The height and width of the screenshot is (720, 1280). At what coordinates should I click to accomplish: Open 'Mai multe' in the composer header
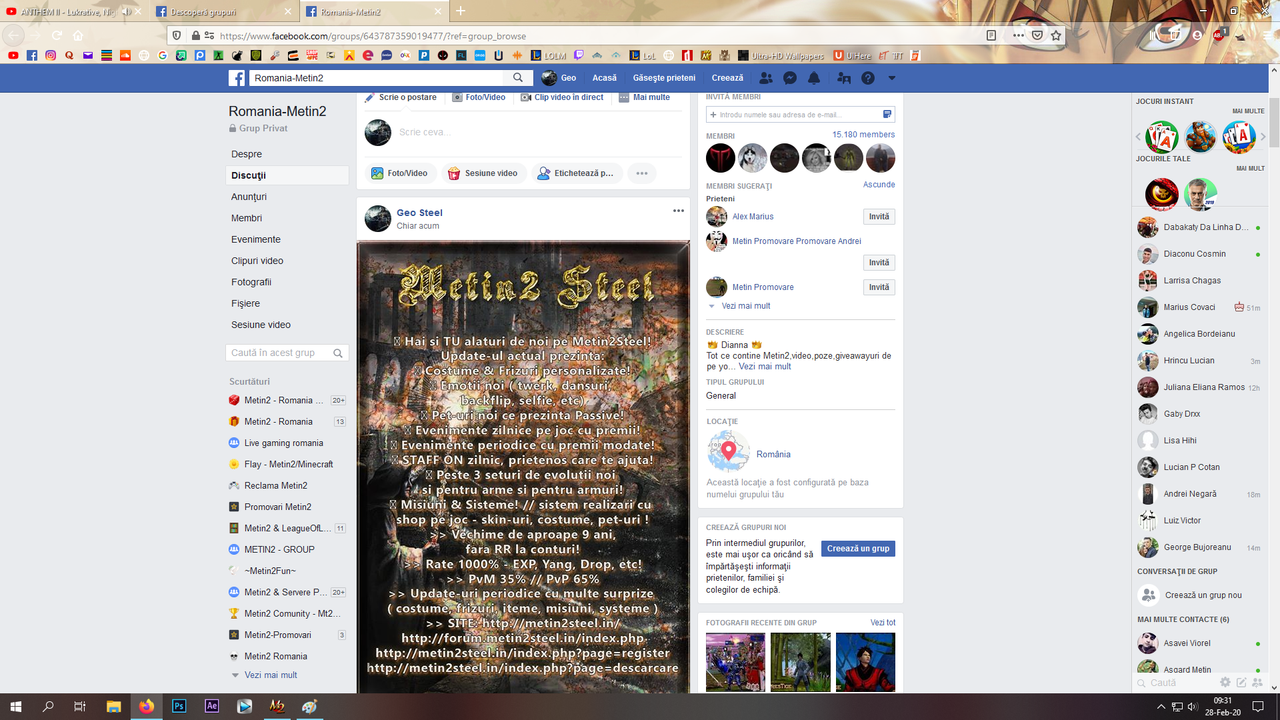(645, 98)
